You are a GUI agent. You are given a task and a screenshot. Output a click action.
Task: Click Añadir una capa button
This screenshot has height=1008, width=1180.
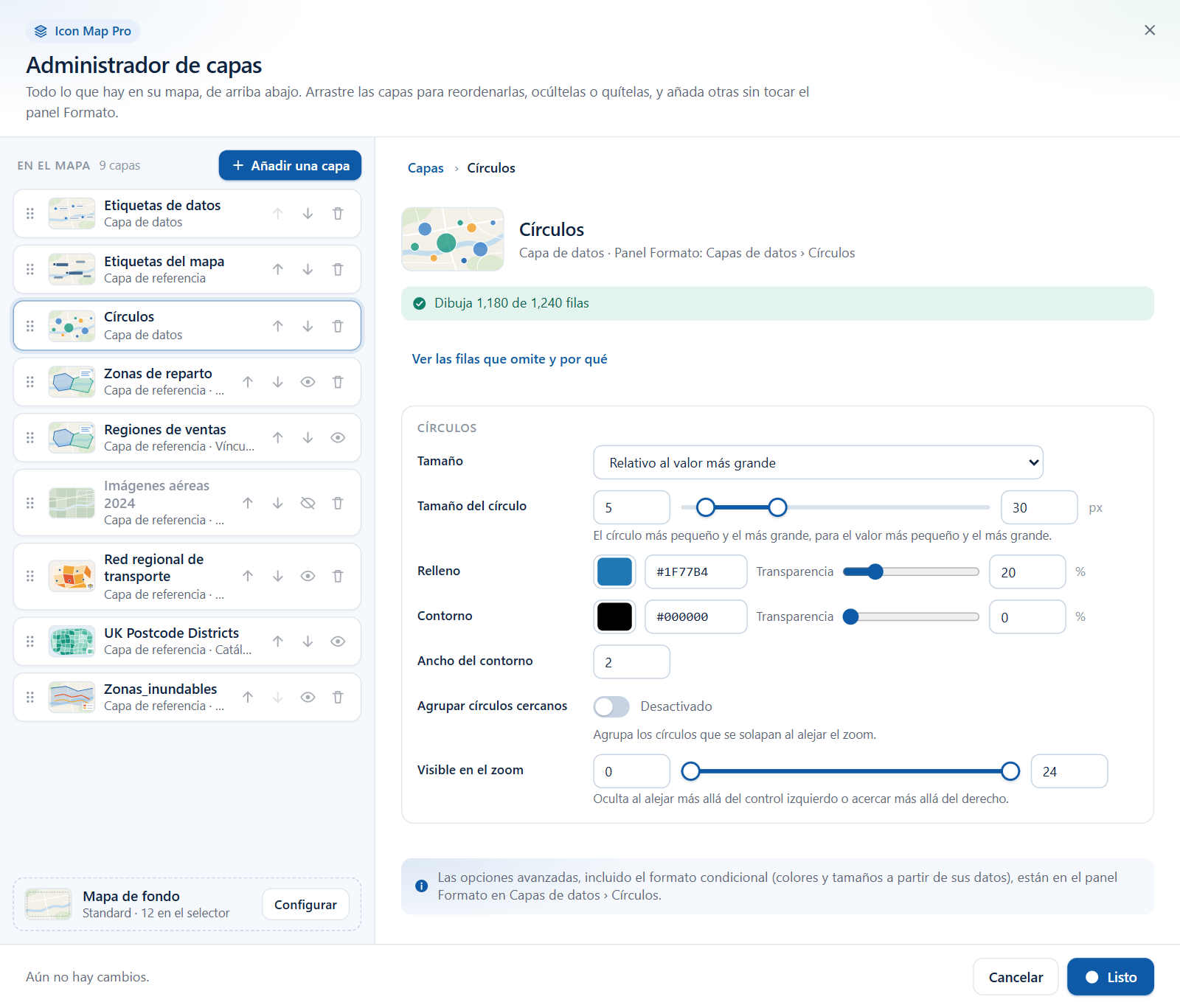point(290,165)
